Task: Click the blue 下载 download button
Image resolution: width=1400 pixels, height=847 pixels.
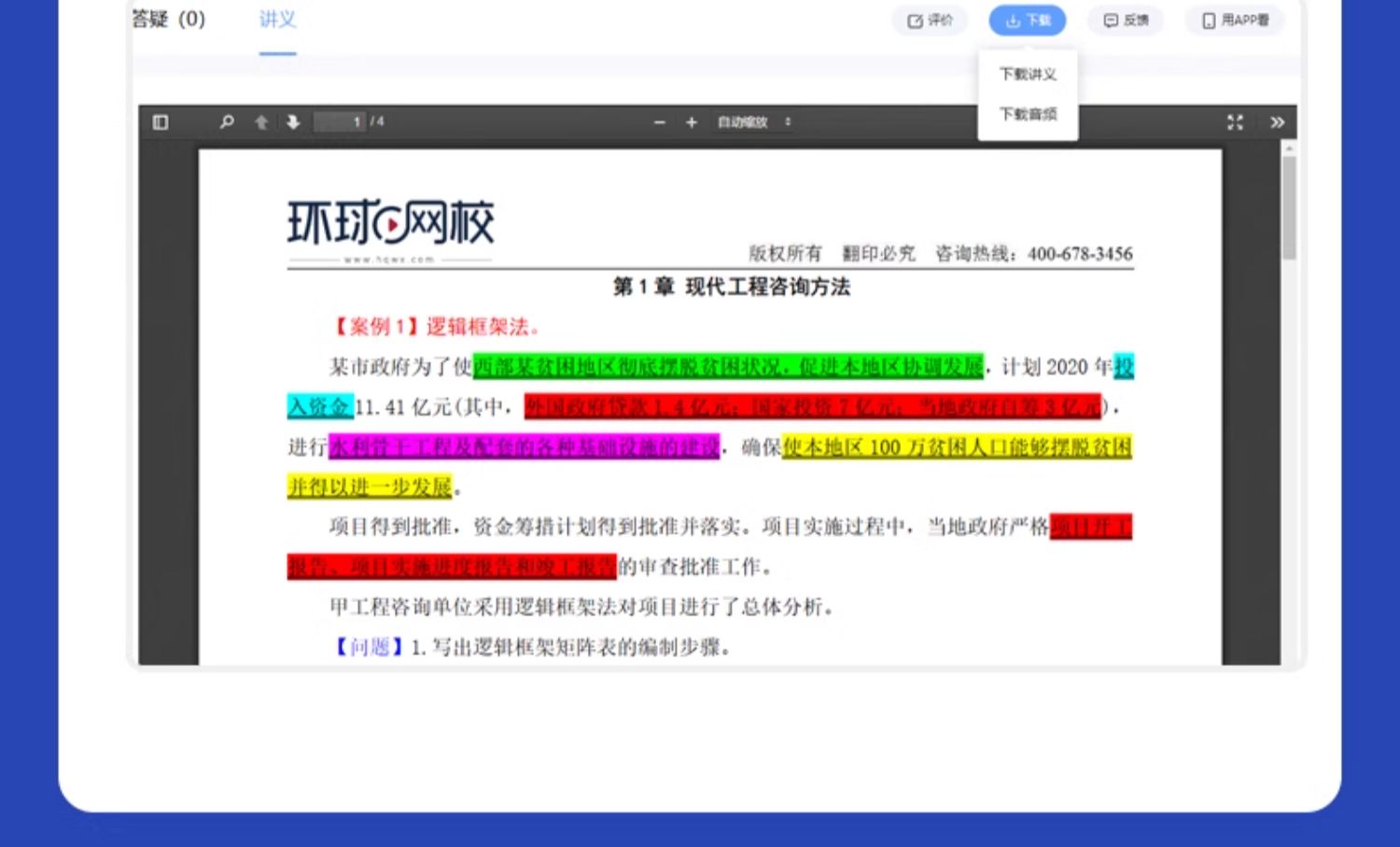Action: 1028,21
